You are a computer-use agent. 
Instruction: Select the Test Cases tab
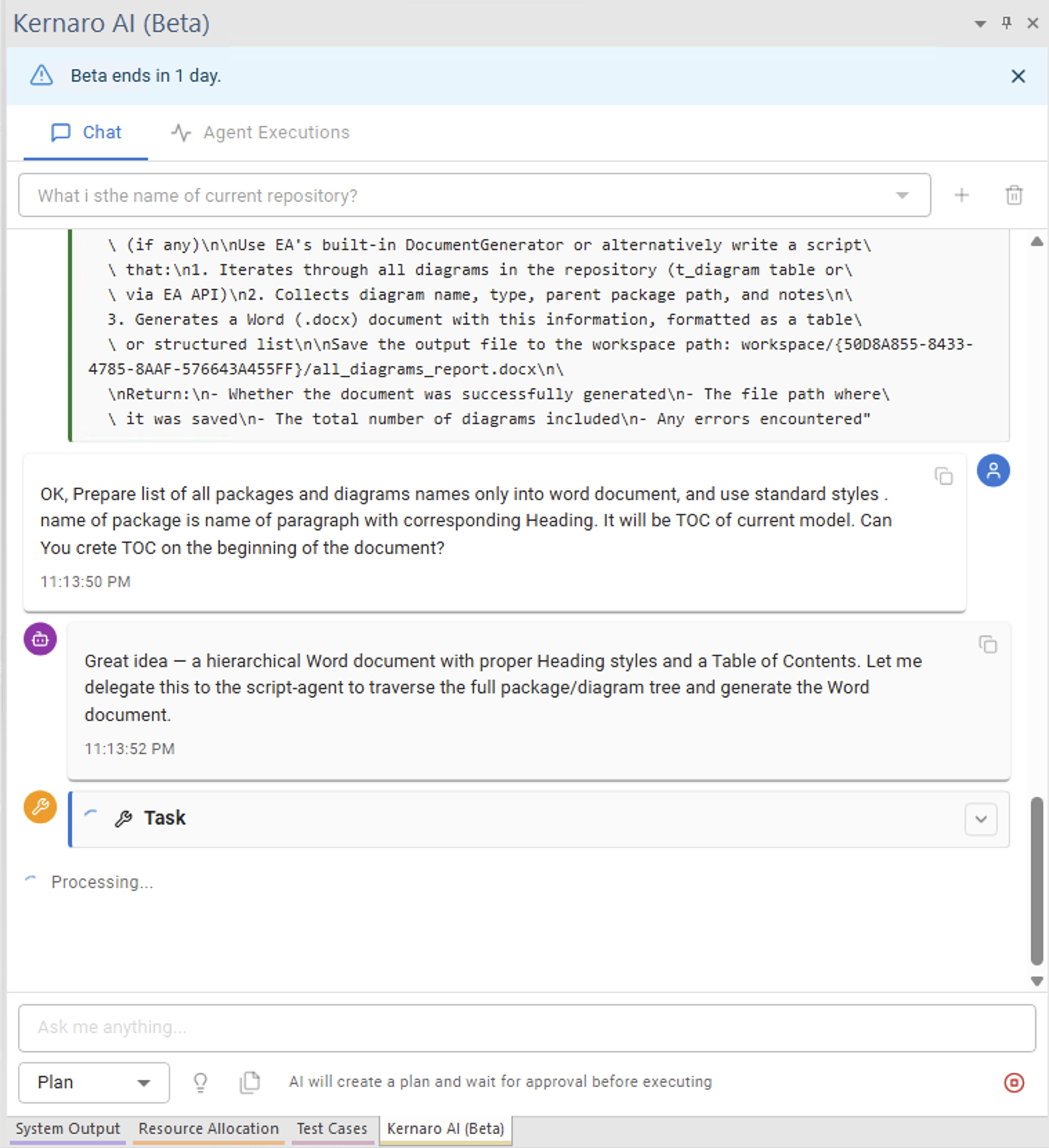click(x=332, y=1129)
